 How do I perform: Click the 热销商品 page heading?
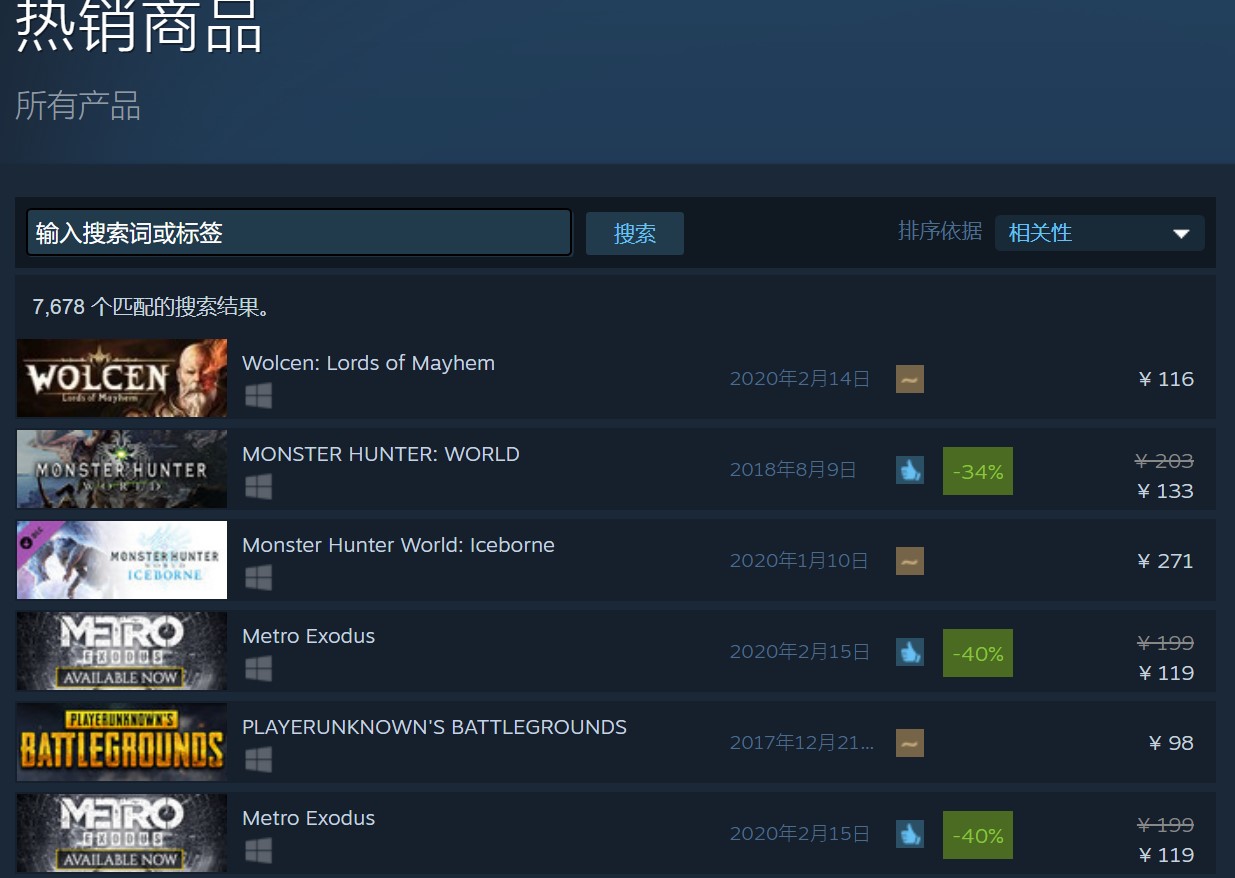click(x=139, y=25)
